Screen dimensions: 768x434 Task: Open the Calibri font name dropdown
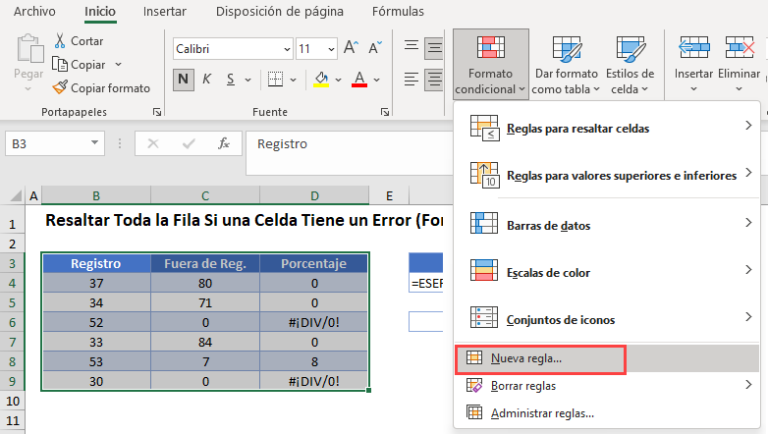287,49
